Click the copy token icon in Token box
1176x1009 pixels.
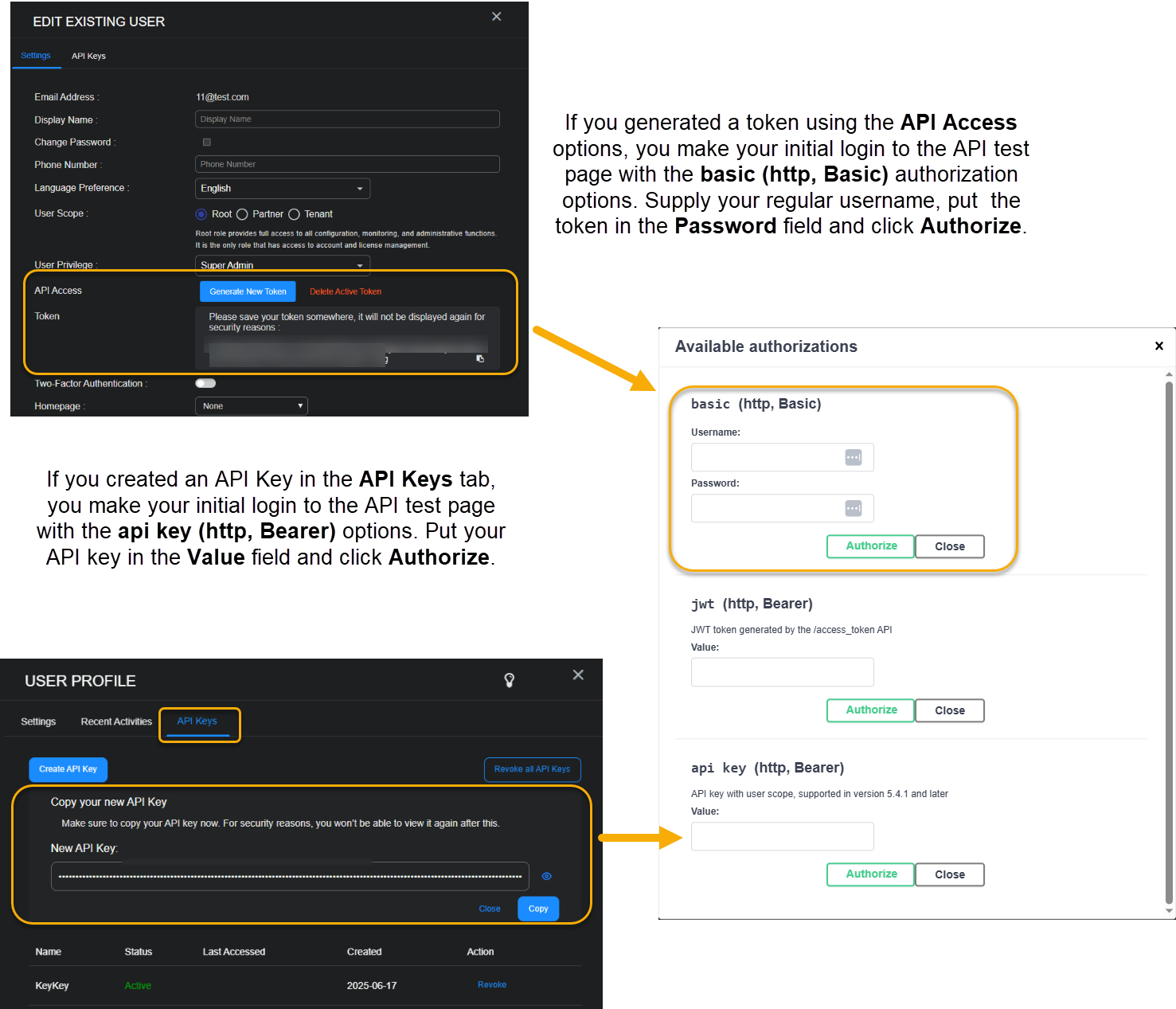pyautogui.click(x=480, y=359)
